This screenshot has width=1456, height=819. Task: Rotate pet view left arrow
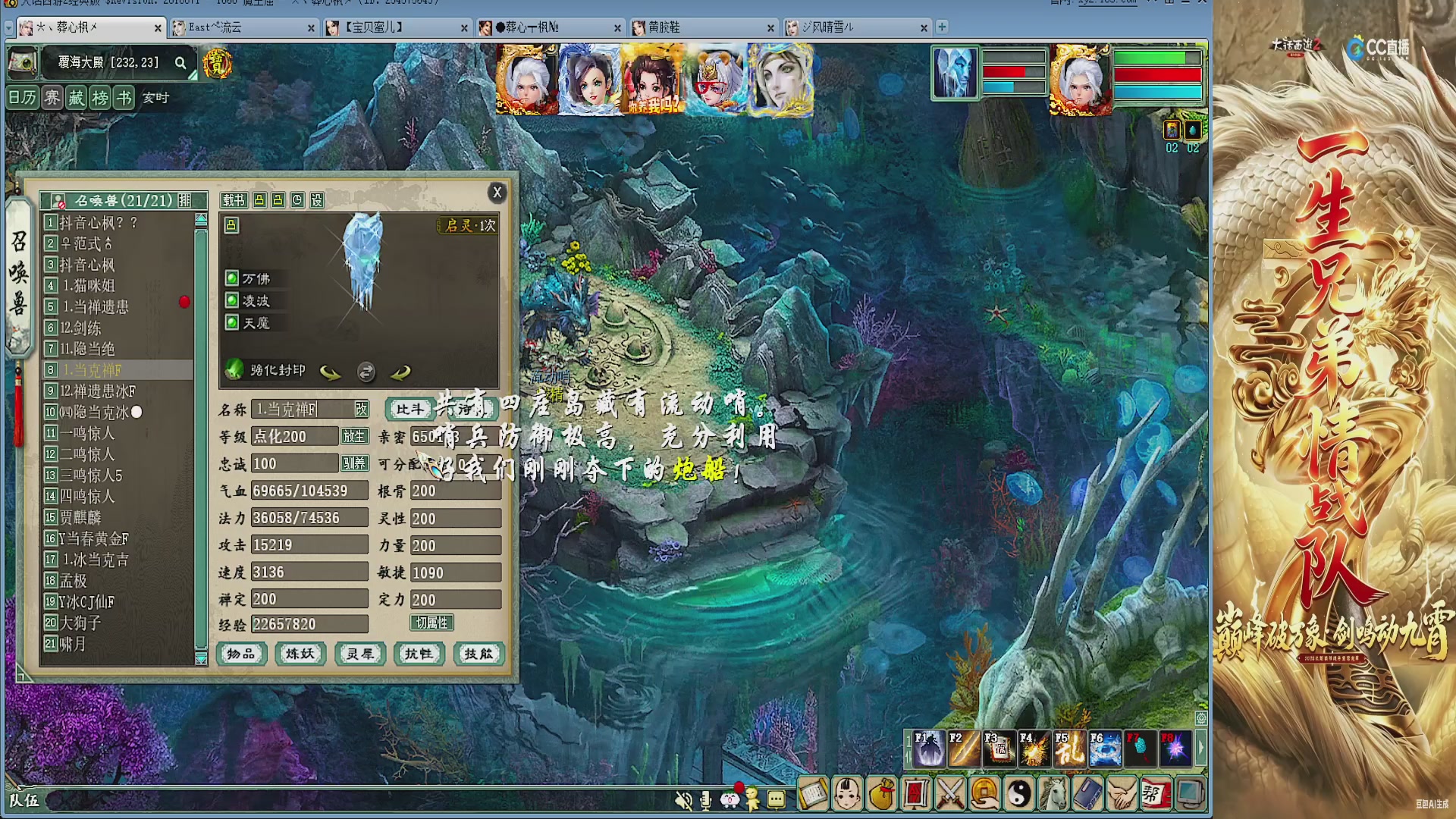click(331, 372)
